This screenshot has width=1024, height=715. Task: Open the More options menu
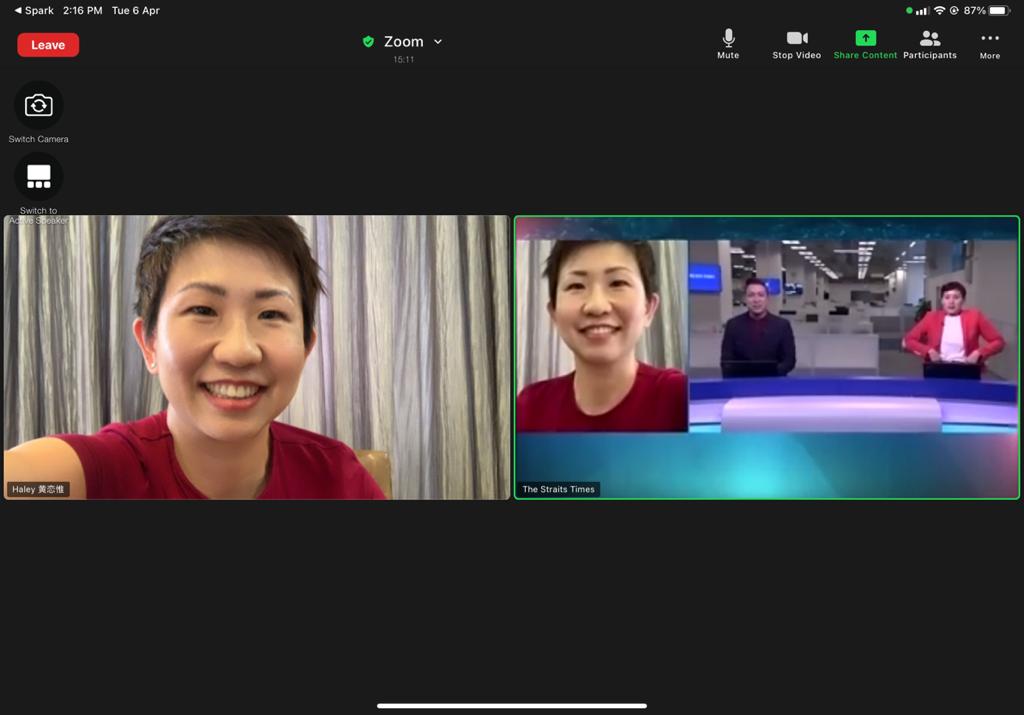(x=989, y=44)
